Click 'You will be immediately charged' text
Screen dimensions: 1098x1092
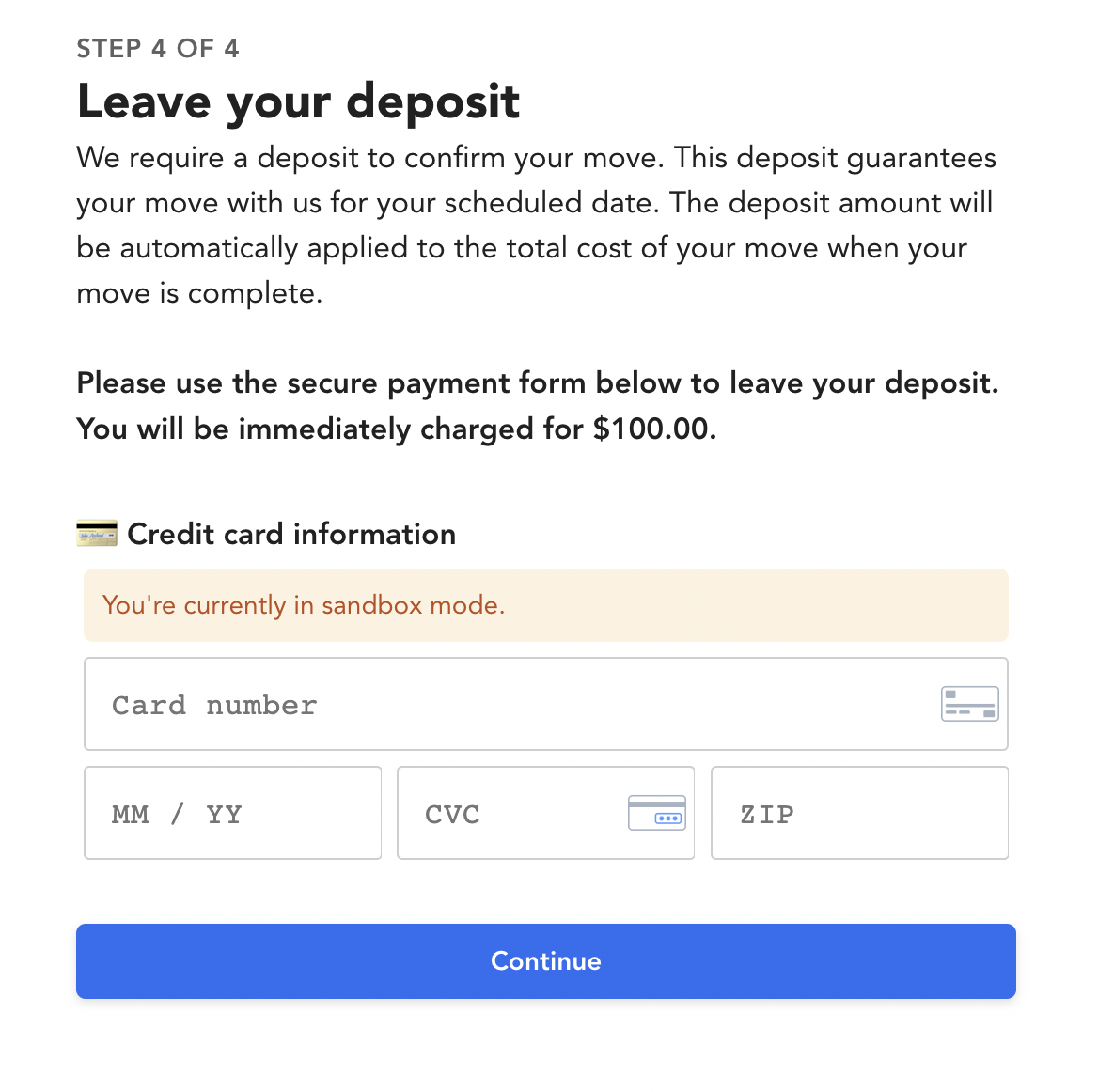[x=329, y=429]
